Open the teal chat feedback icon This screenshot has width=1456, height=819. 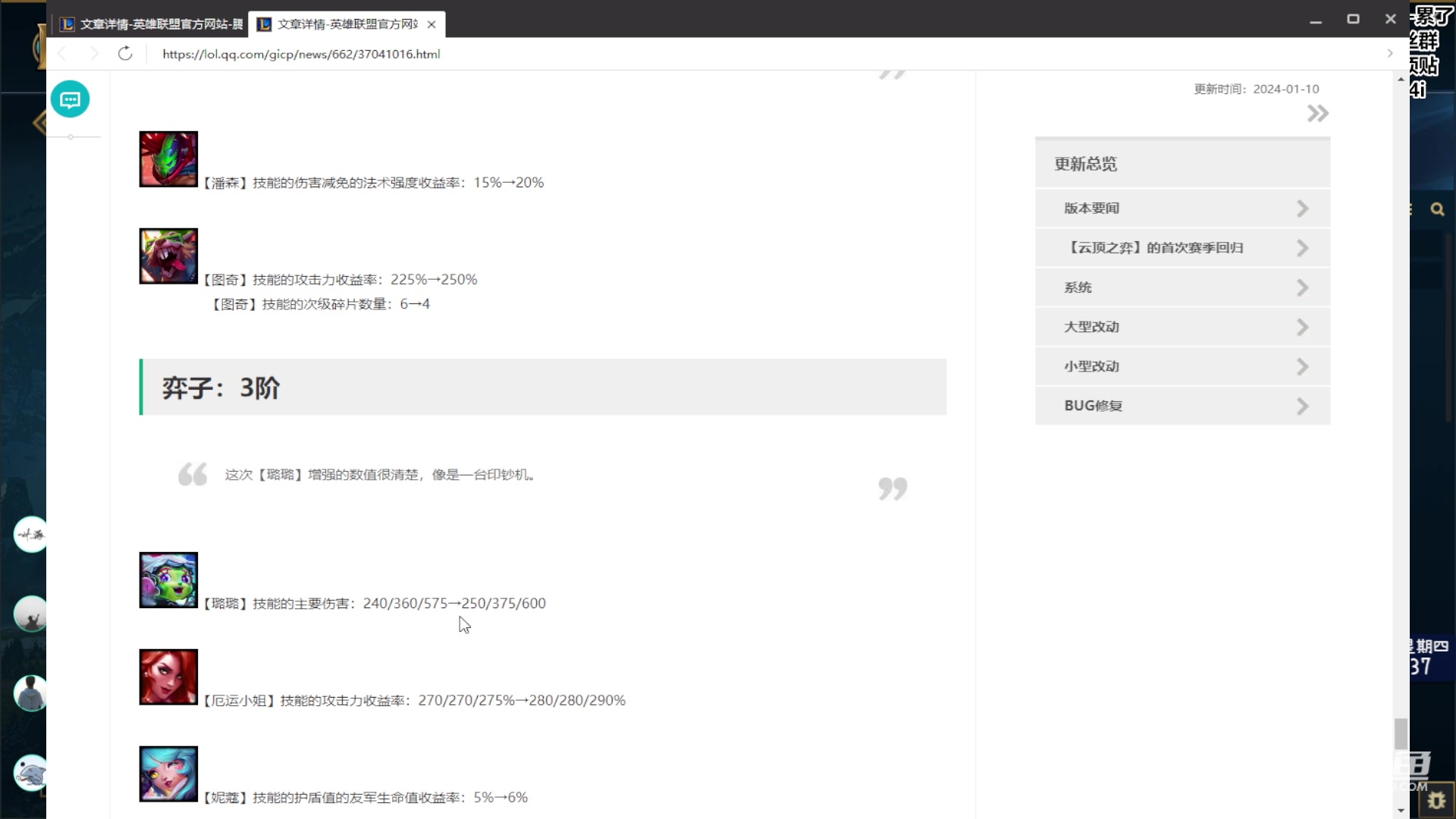(x=71, y=99)
